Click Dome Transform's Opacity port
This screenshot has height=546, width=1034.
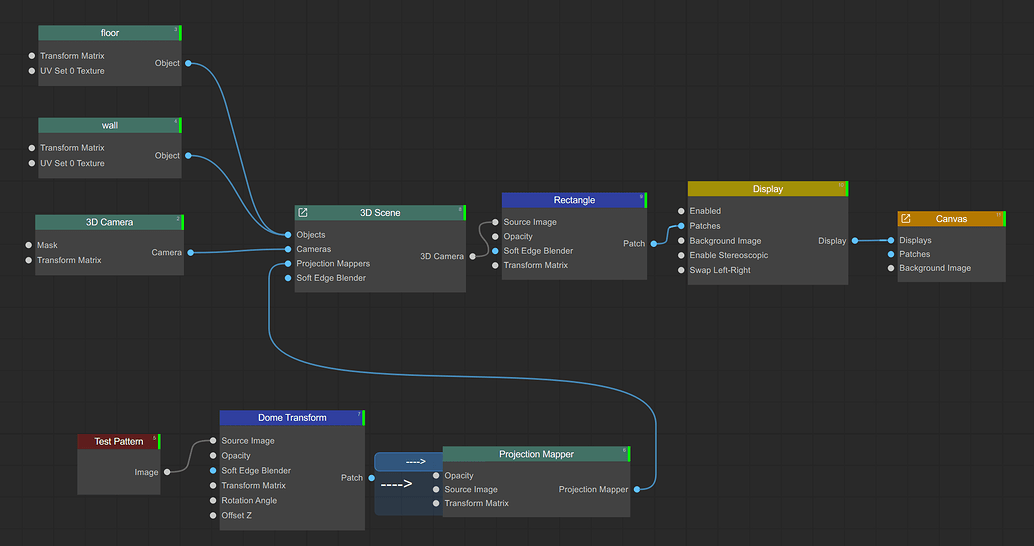(213, 456)
